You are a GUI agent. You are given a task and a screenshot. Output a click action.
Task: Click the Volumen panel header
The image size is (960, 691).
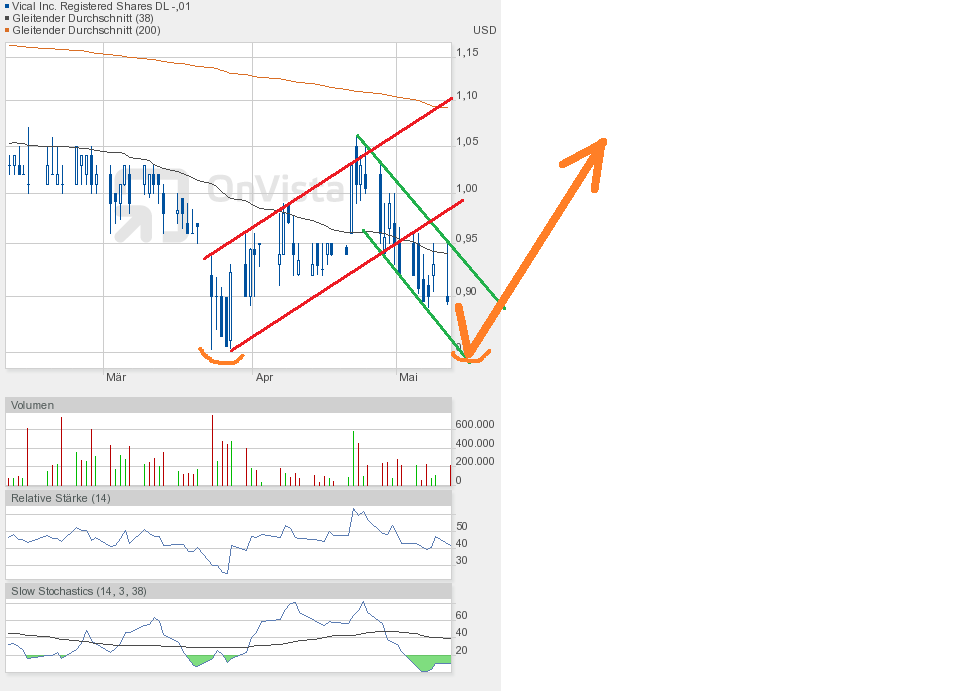228,405
